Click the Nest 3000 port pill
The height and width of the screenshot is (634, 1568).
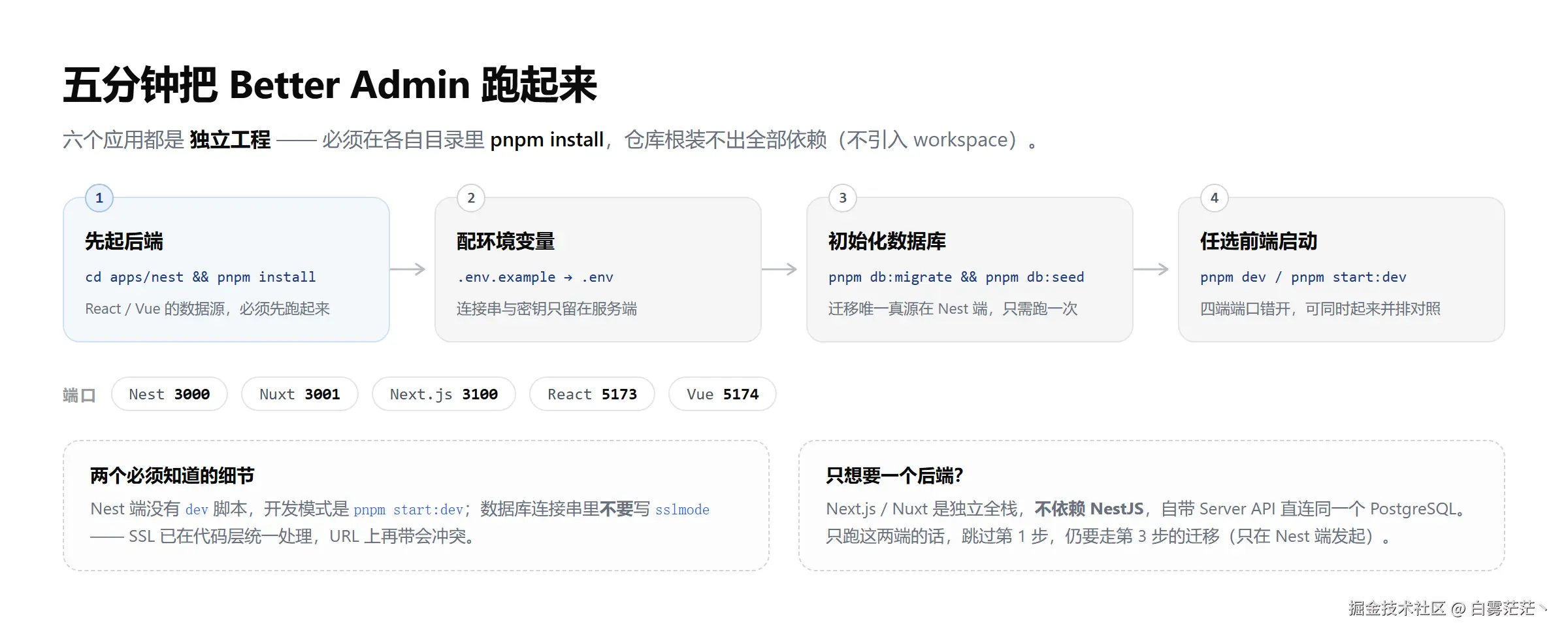tap(169, 394)
